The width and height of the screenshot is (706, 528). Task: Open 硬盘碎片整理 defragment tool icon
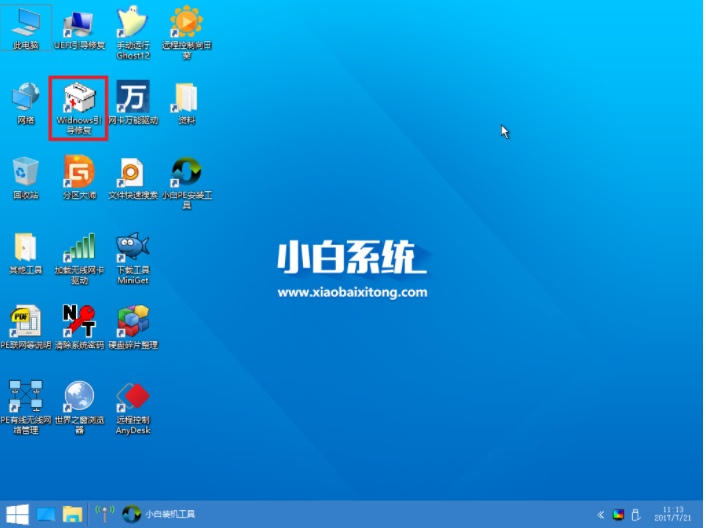point(132,323)
